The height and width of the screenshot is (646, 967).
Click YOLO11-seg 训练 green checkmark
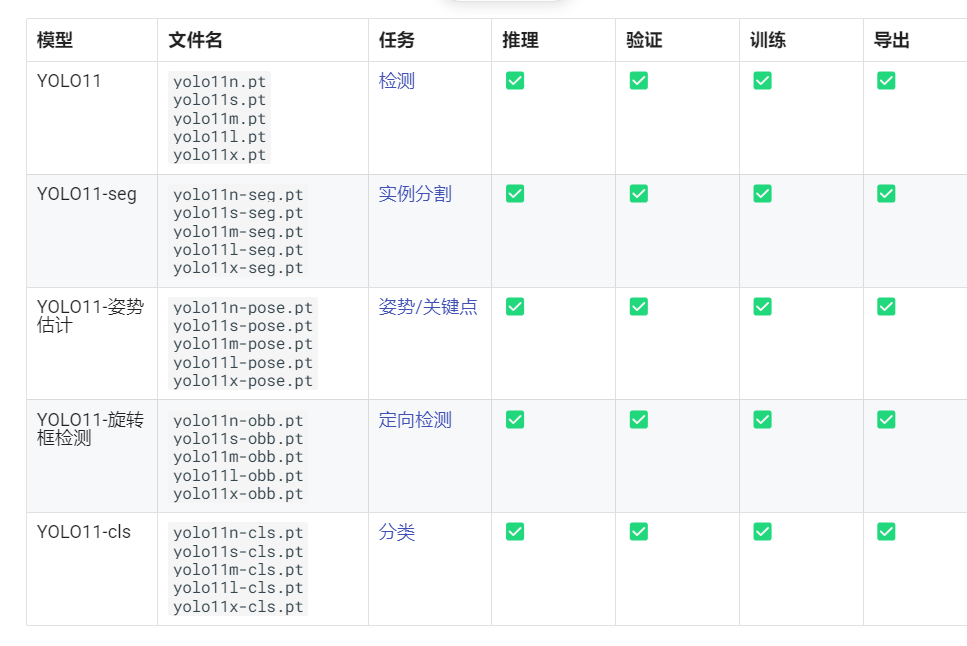click(763, 194)
